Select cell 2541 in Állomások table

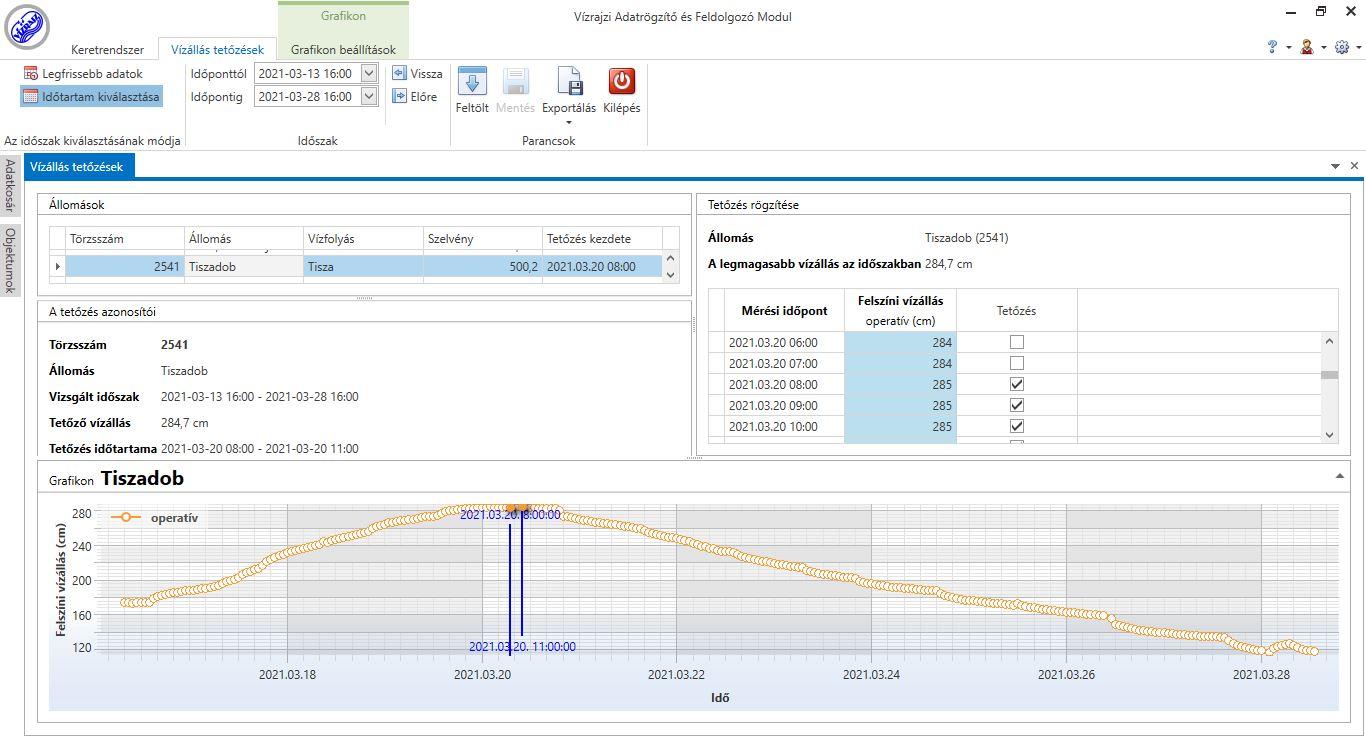coord(125,266)
